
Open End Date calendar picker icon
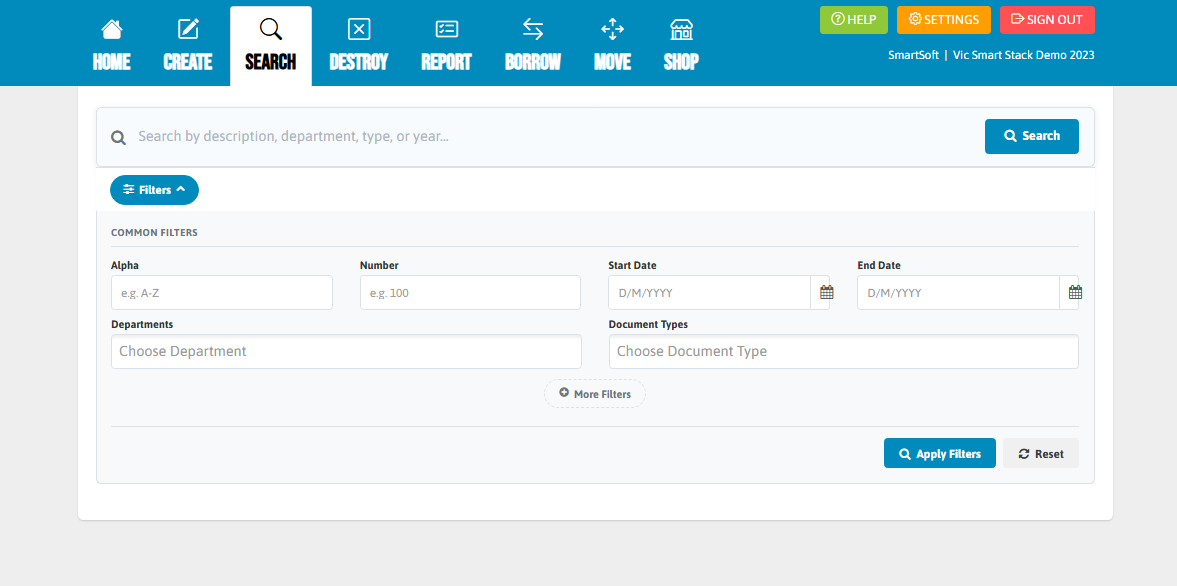1075,293
